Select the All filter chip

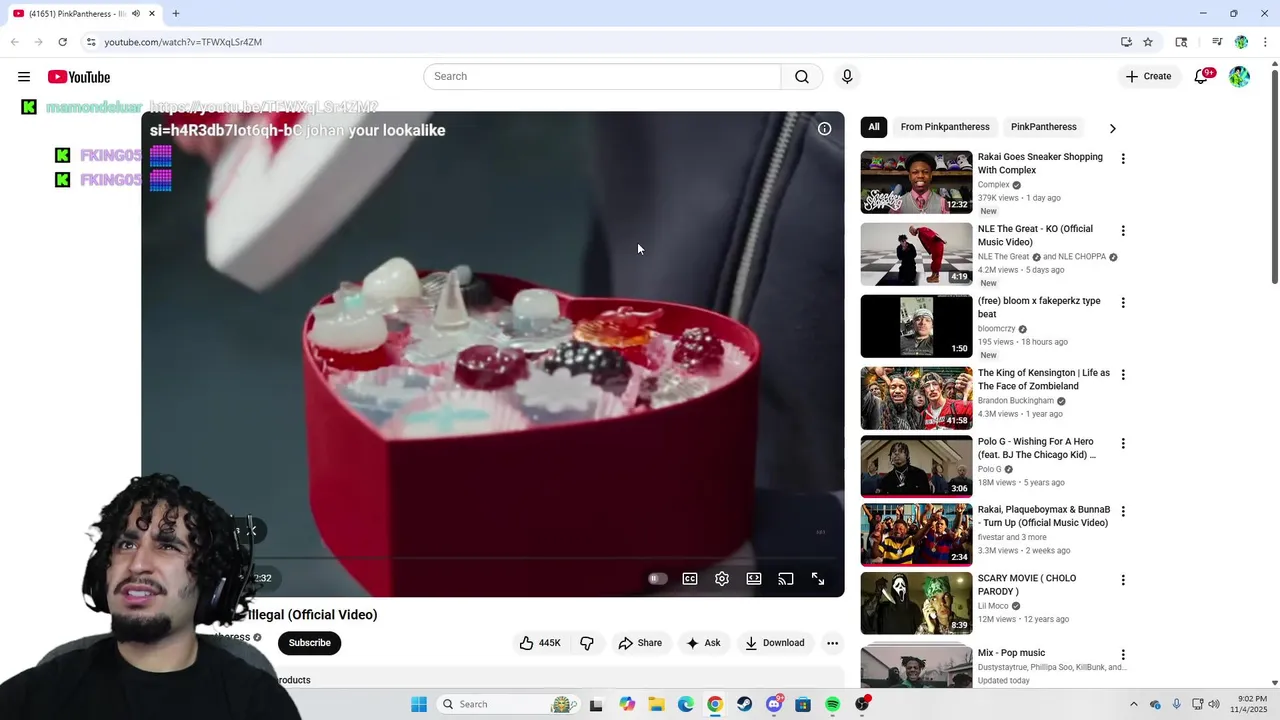pyautogui.click(x=874, y=127)
